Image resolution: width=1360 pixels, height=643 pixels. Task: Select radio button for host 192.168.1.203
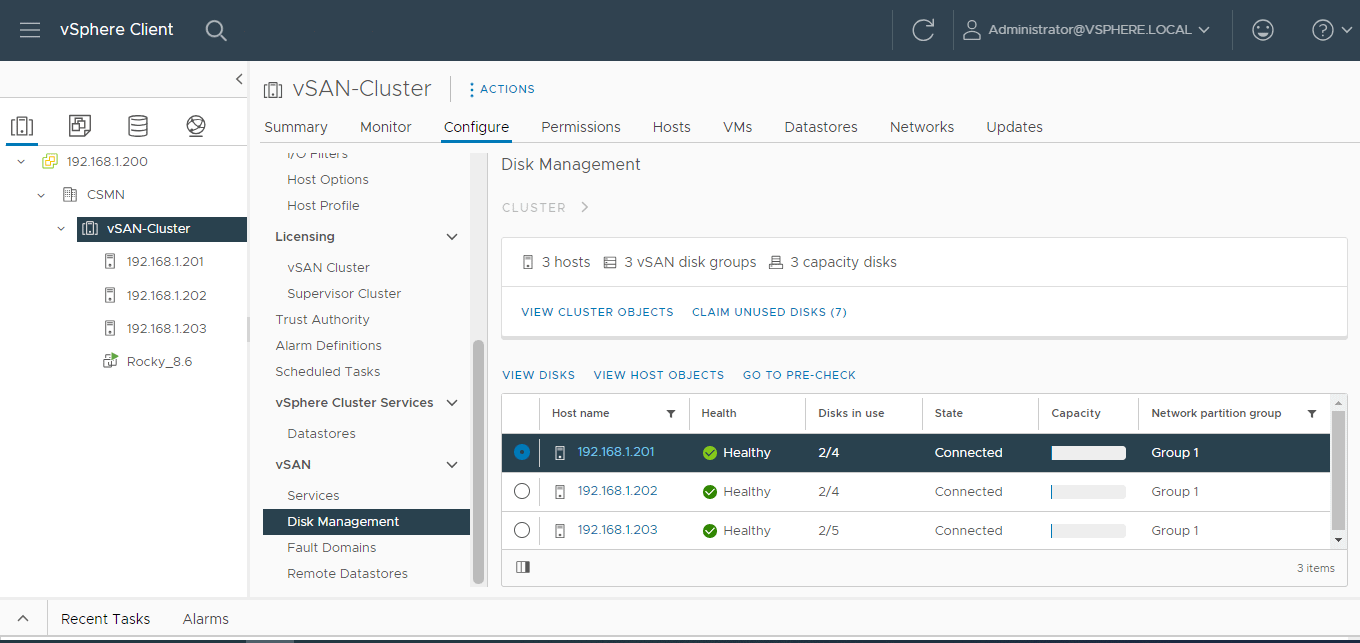(x=521, y=530)
